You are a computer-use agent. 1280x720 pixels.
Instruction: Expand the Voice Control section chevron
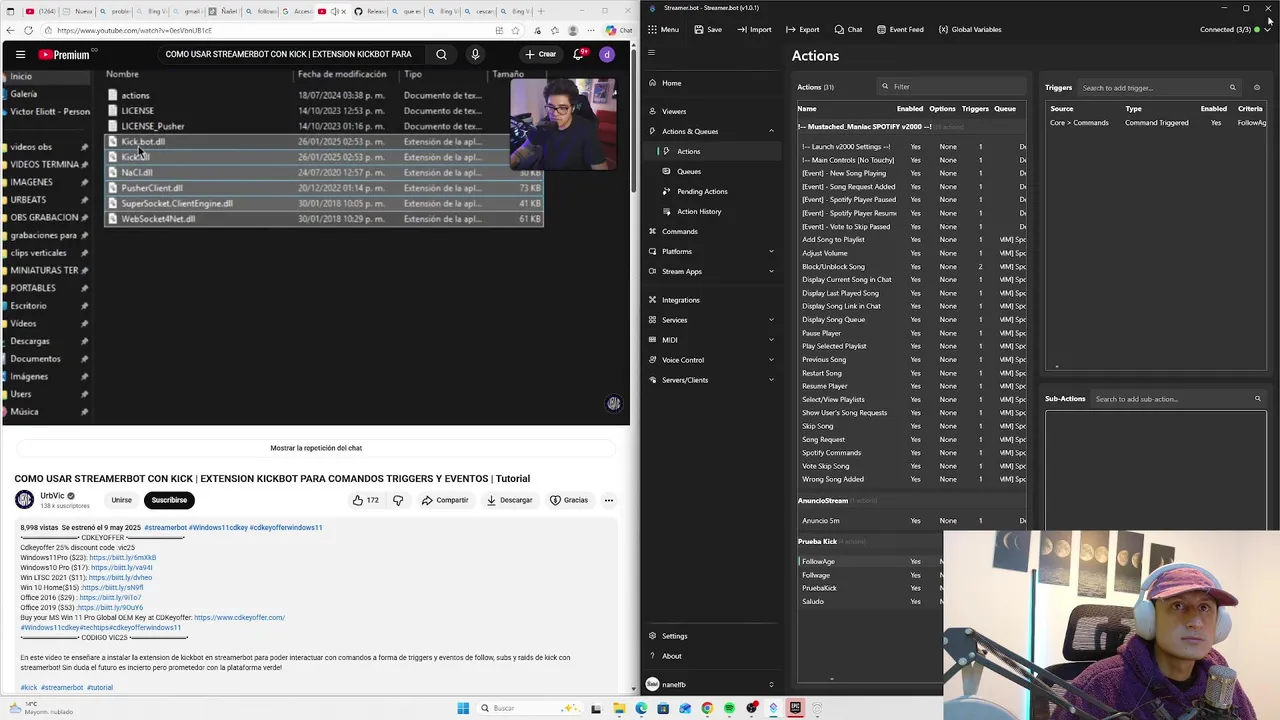pos(771,360)
